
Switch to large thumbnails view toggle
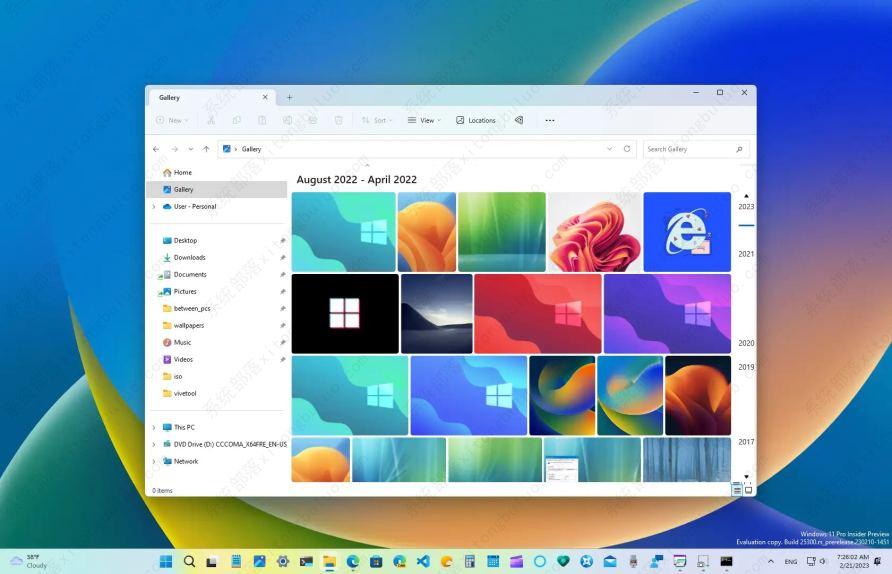click(748, 490)
